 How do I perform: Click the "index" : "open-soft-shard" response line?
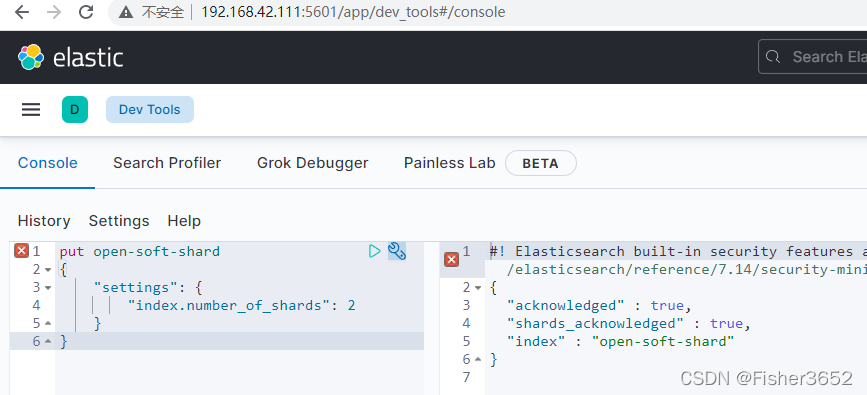point(620,341)
